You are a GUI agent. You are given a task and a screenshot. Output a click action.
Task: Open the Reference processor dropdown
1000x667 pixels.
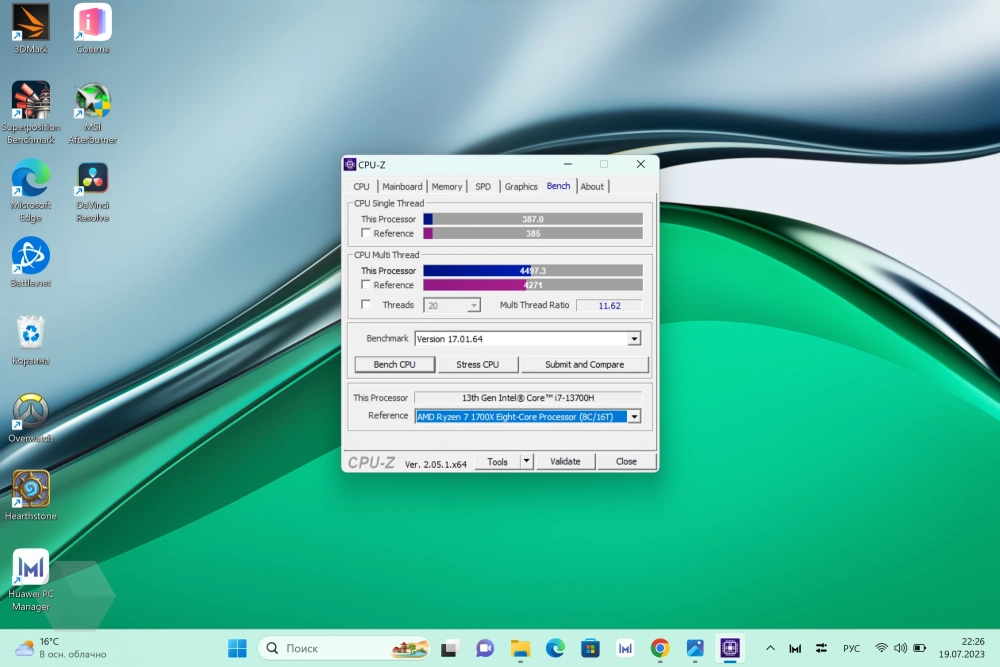point(634,416)
